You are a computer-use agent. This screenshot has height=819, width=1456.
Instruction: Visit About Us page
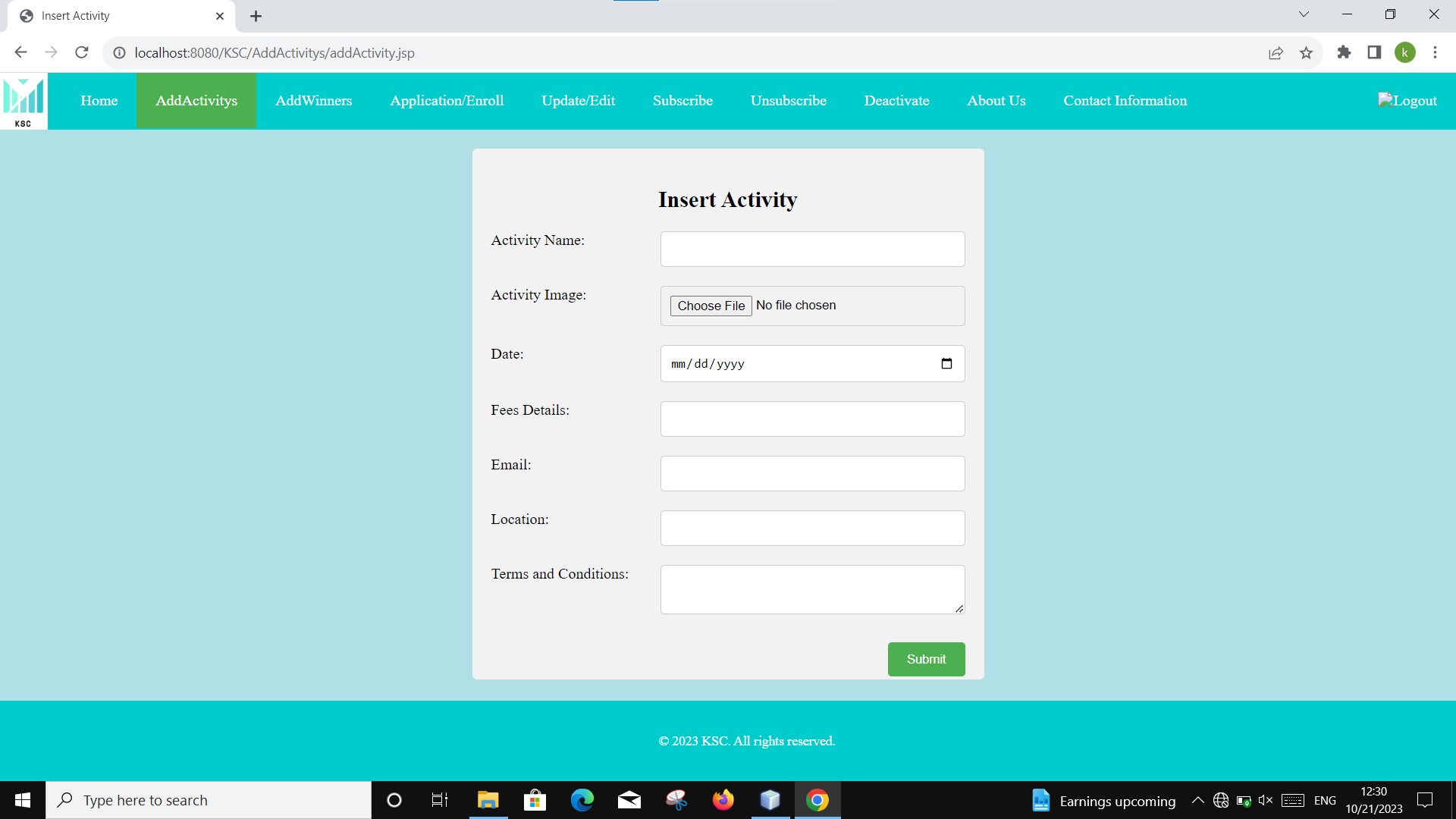coord(996,101)
